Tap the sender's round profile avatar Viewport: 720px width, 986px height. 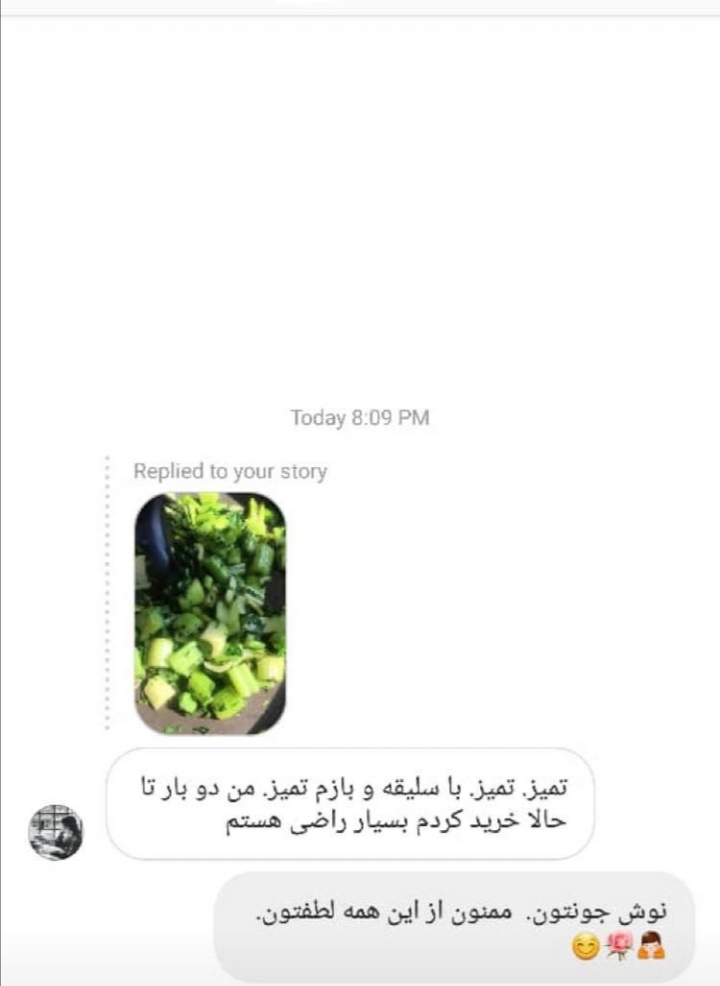click(56, 832)
